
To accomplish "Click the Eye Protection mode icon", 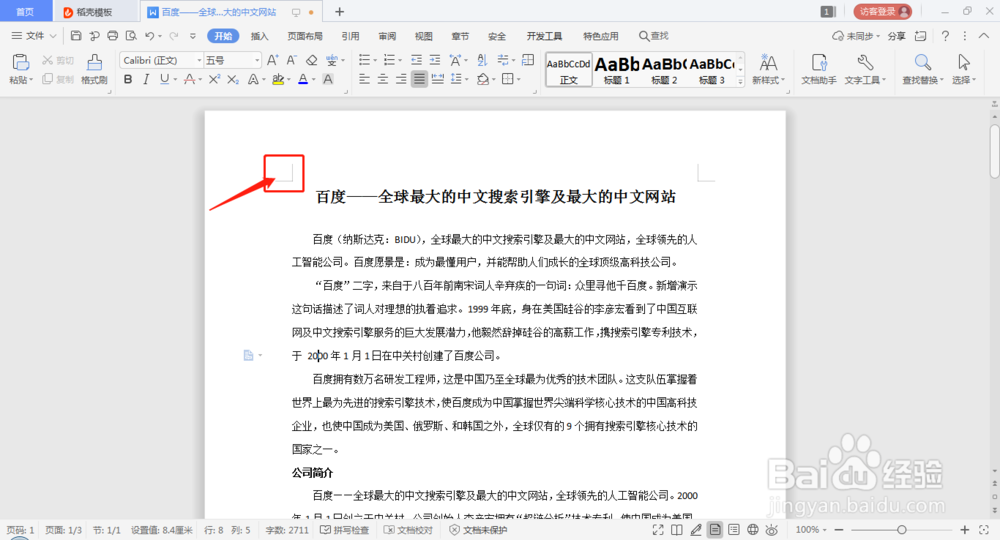I will coord(772,529).
